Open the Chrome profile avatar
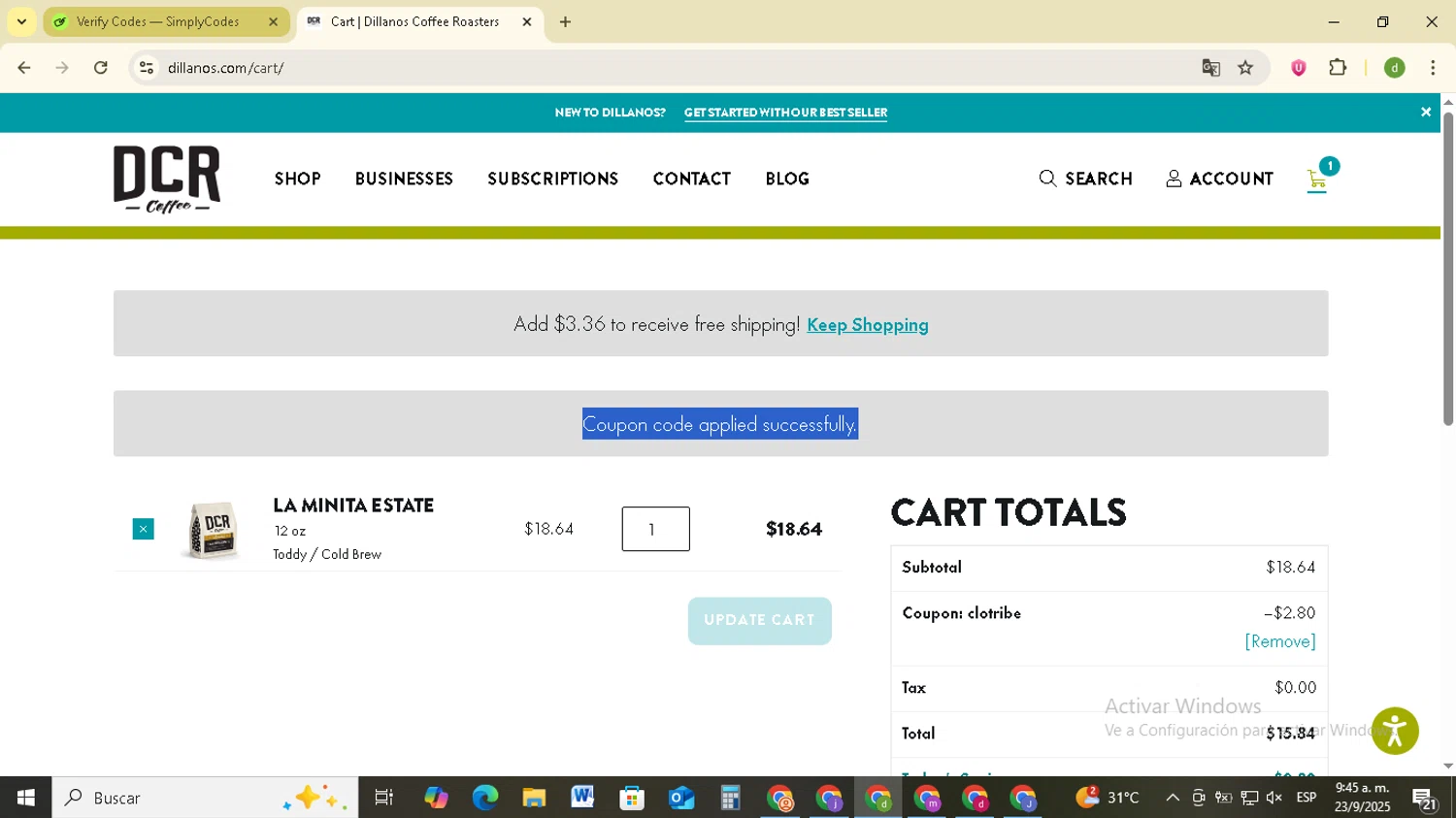This screenshot has height=818, width=1456. [x=1395, y=68]
